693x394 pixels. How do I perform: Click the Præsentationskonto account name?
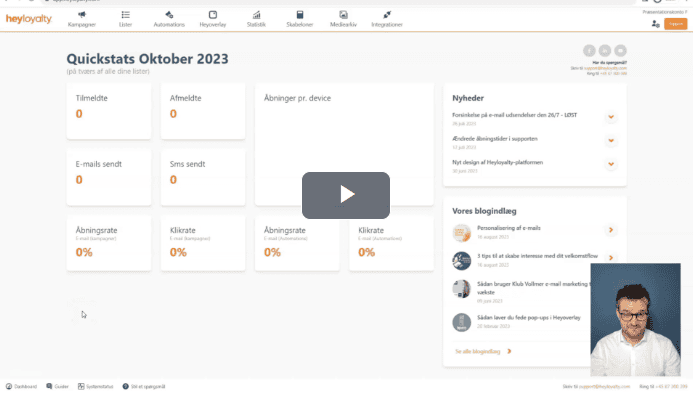click(x=665, y=12)
